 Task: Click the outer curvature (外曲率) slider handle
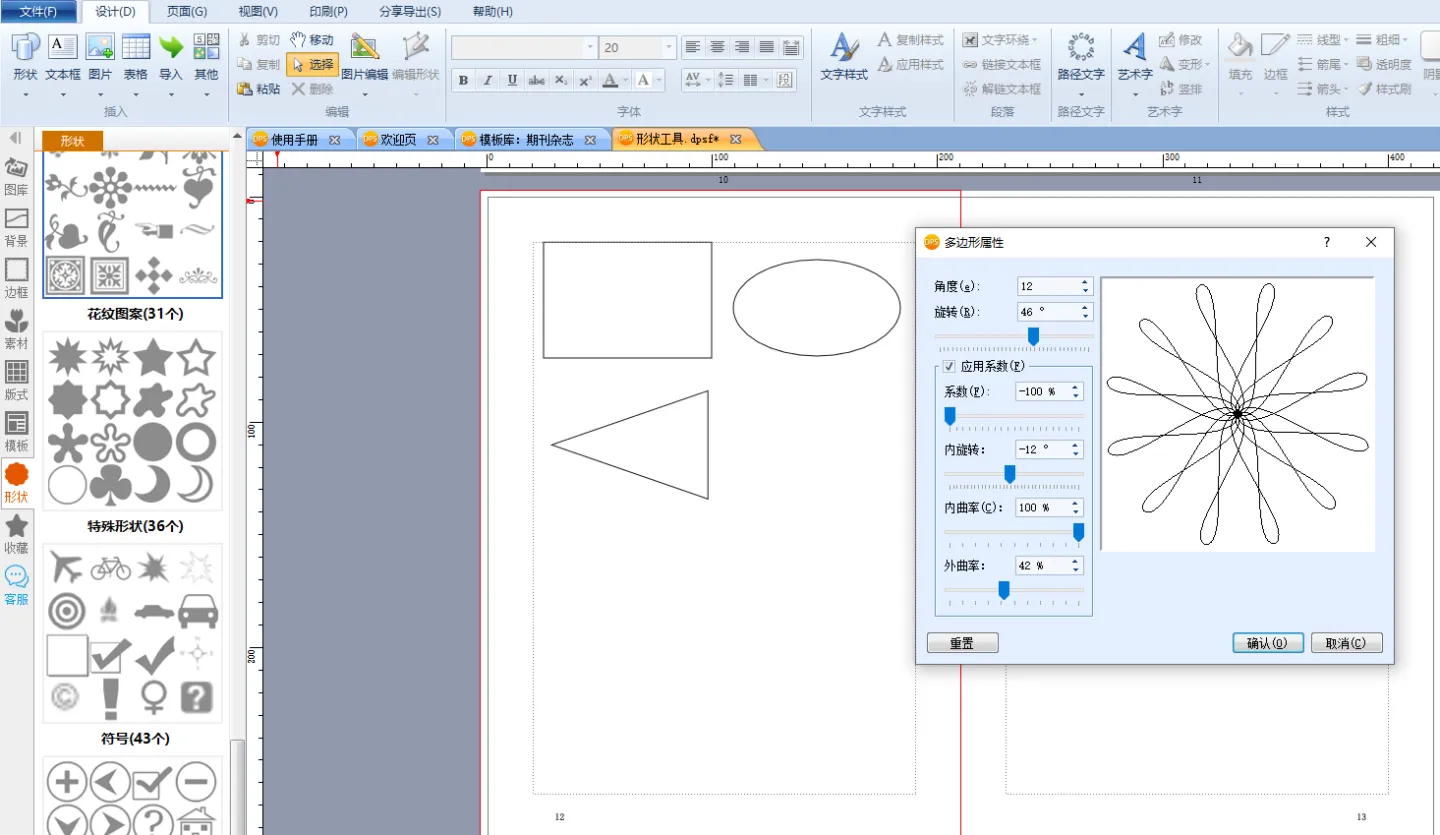tap(1004, 591)
